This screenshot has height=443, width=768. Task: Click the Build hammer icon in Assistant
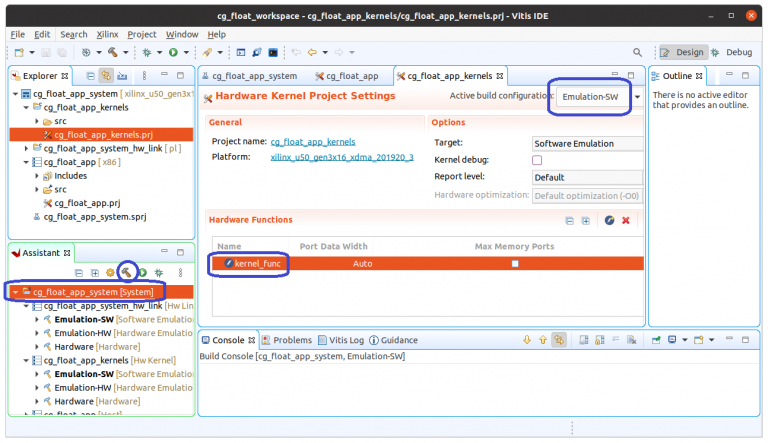126,272
